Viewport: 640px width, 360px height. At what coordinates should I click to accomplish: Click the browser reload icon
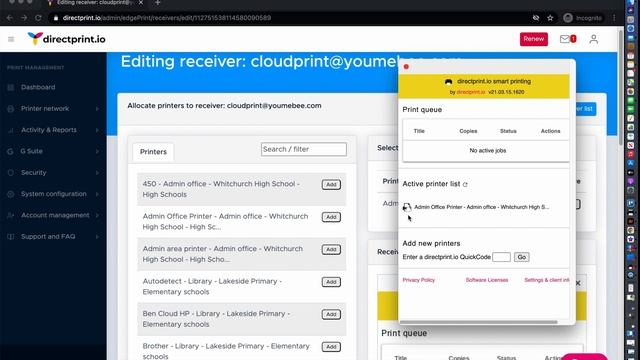(38, 18)
